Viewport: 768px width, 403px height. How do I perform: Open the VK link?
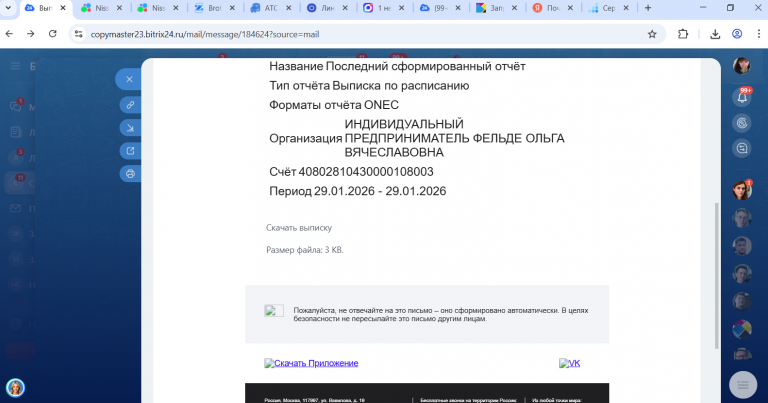tap(569, 363)
